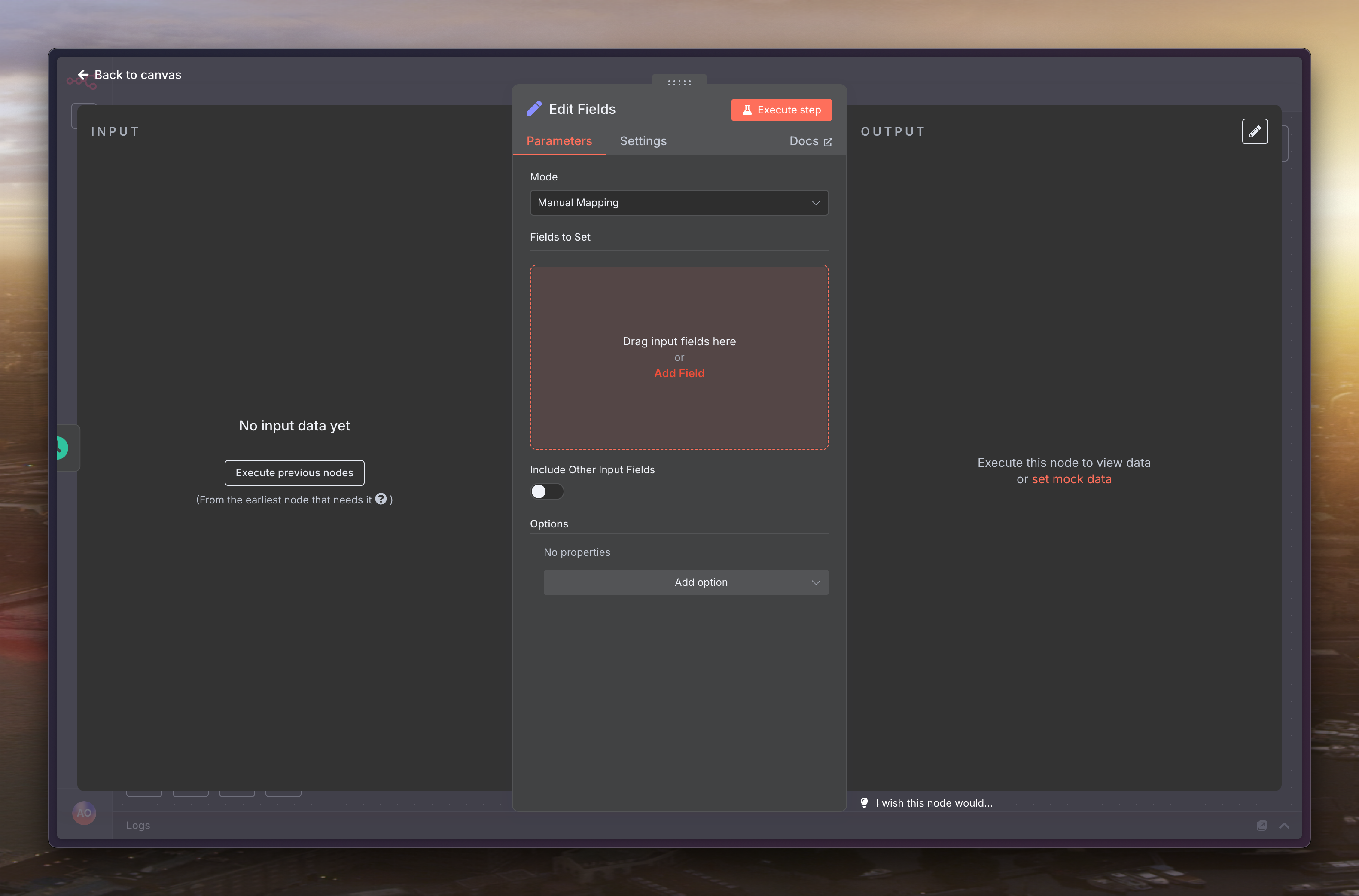The image size is (1359, 896).
Task: Click inside the Drag input fields drop zone
Action: point(679,303)
